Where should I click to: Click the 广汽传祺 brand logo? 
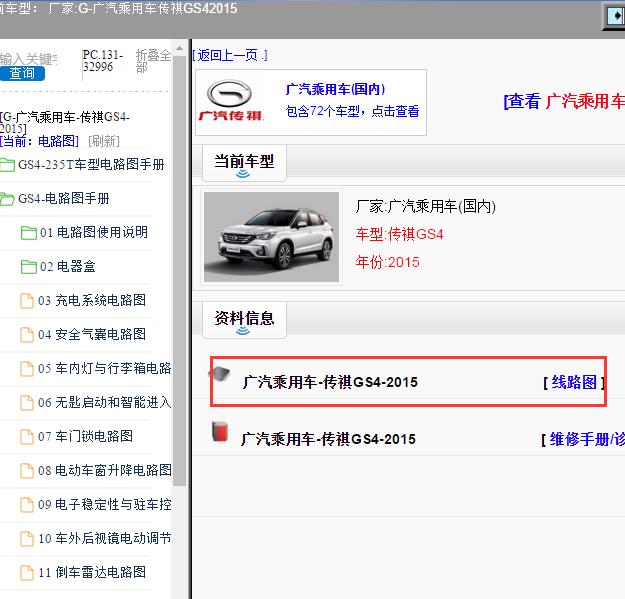230,101
